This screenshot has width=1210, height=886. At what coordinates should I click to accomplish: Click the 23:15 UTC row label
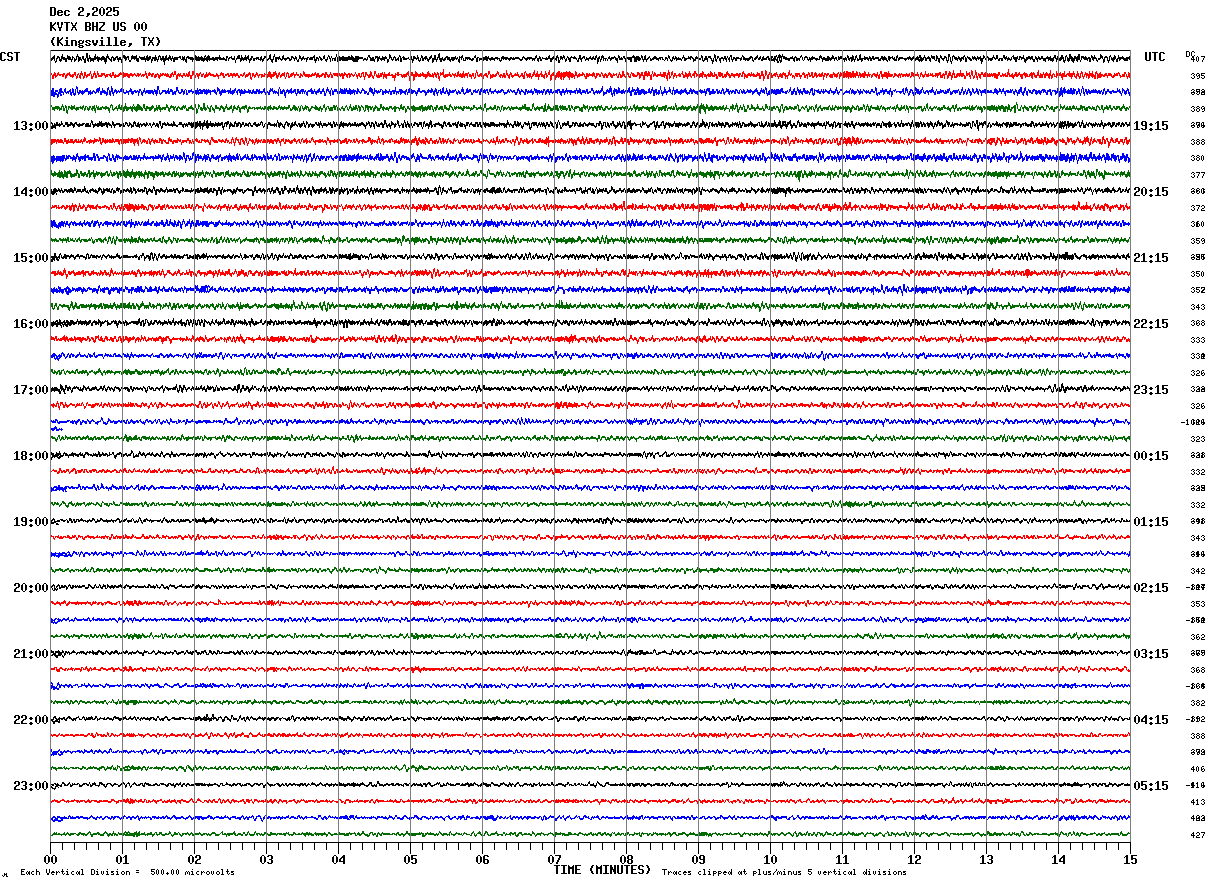[1151, 390]
